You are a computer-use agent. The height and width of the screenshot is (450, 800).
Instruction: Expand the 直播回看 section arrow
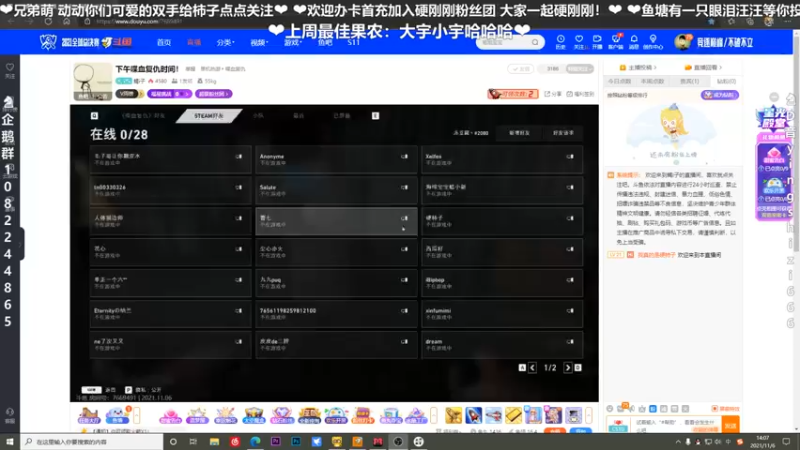coord(720,67)
